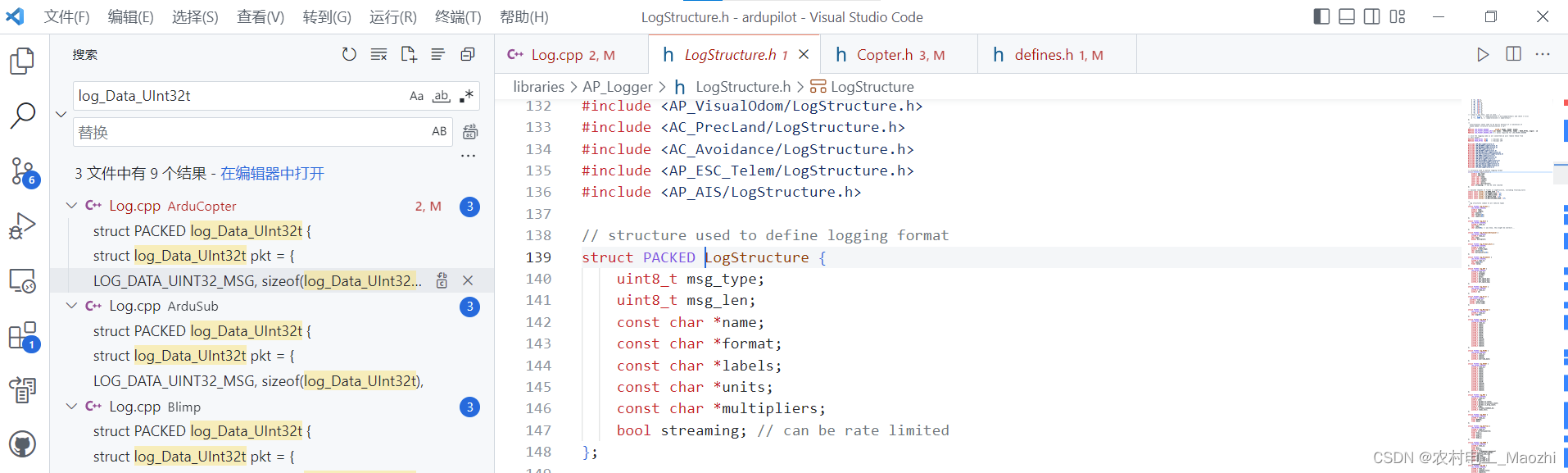Image resolution: width=1568 pixels, height=473 pixels.
Task: Open Run and Debug view
Action: [x=22, y=226]
